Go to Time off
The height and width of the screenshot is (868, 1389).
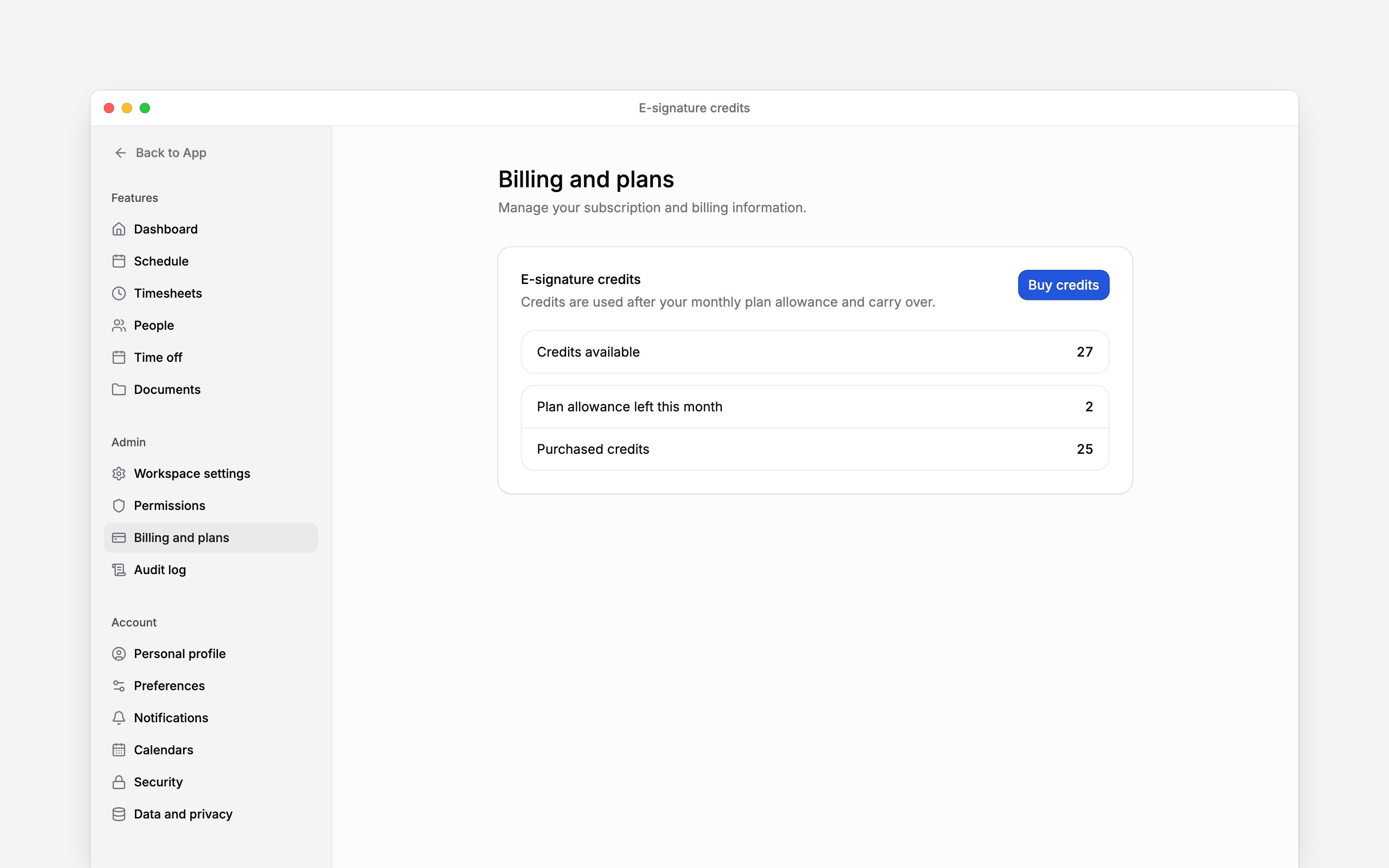click(x=210, y=358)
